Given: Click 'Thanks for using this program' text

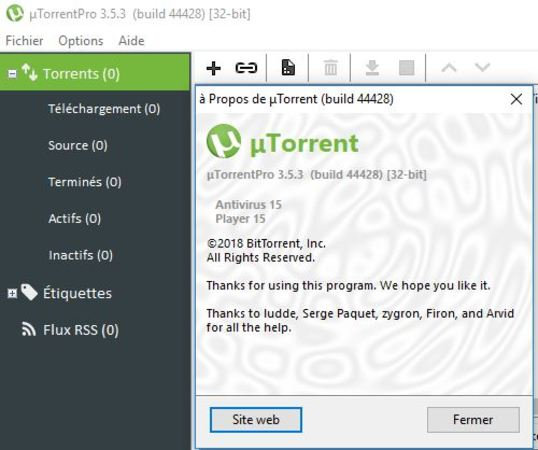Looking at the screenshot, I should coord(348,285).
